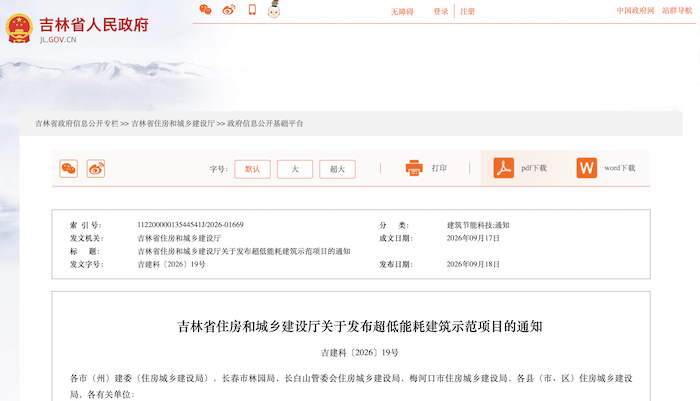This screenshot has height=401, width=700.
Task: Click the 分类 field label
Action: coord(394,225)
